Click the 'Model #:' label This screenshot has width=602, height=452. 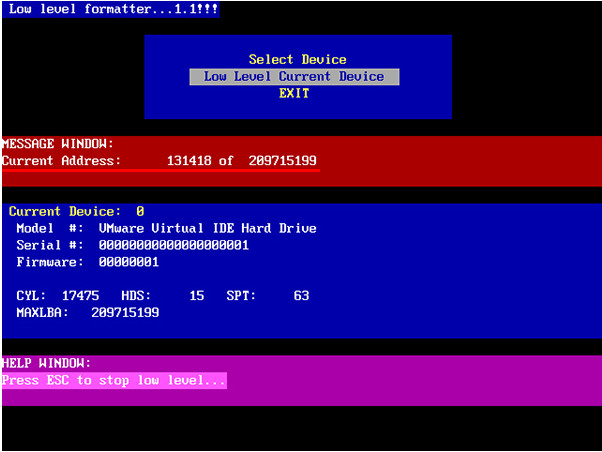click(x=50, y=228)
